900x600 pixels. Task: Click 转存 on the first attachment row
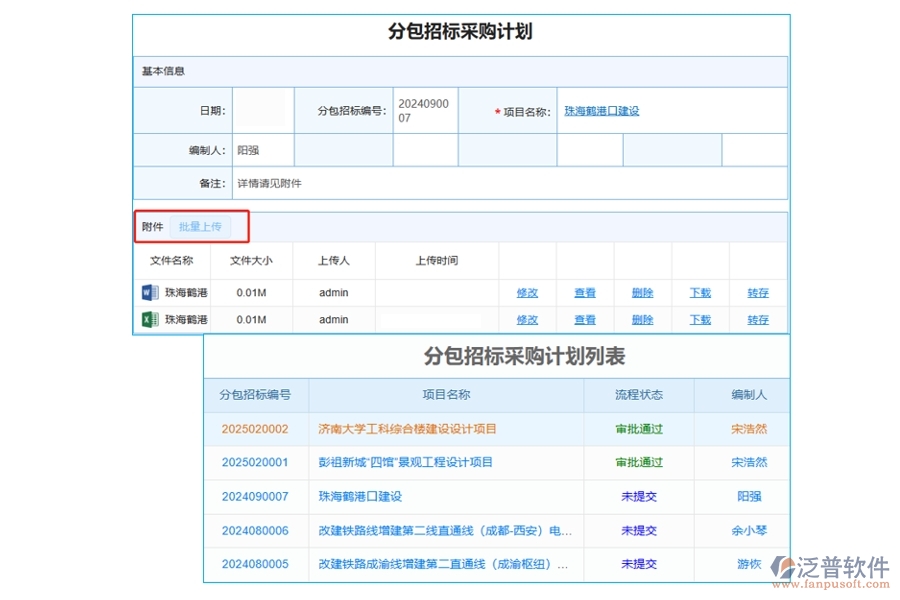[x=757, y=292]
